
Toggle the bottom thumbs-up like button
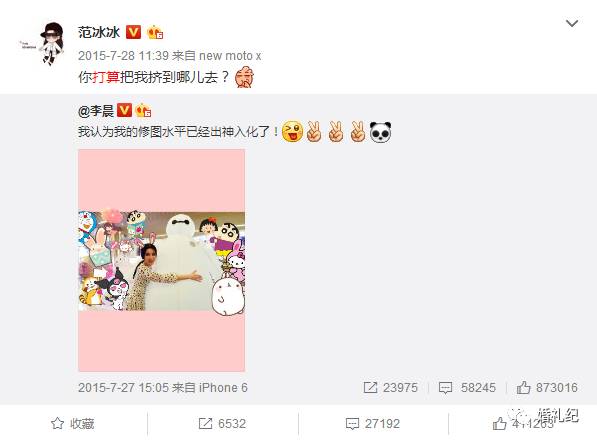pyautogui.click(x=500, y=423)
